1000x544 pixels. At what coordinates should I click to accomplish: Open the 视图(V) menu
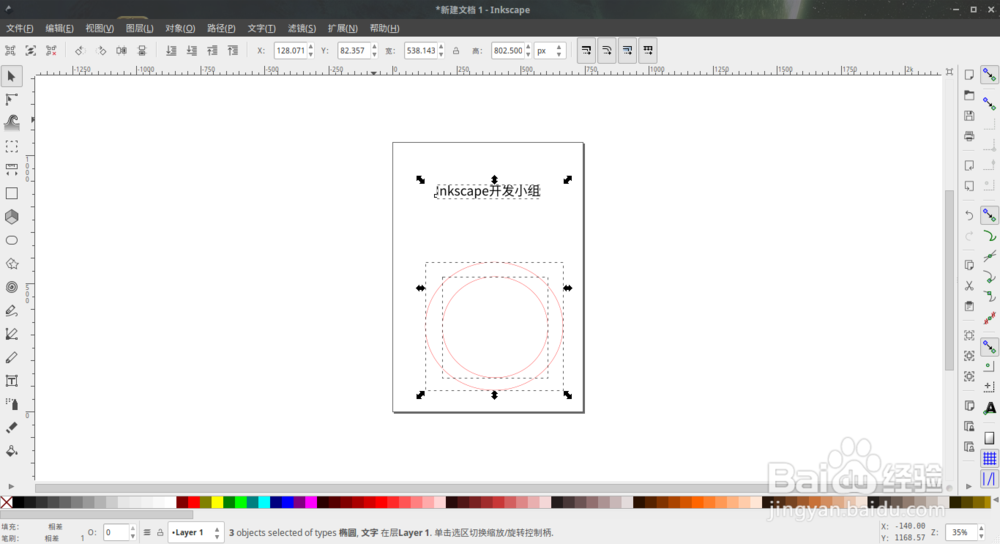(x=99, y=28)
